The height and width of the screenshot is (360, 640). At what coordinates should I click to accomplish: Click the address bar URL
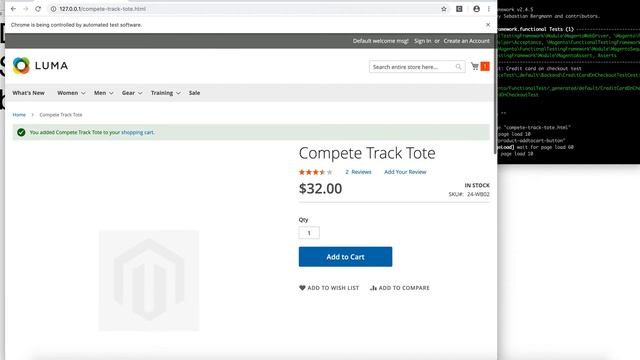(x=102, y=9)
